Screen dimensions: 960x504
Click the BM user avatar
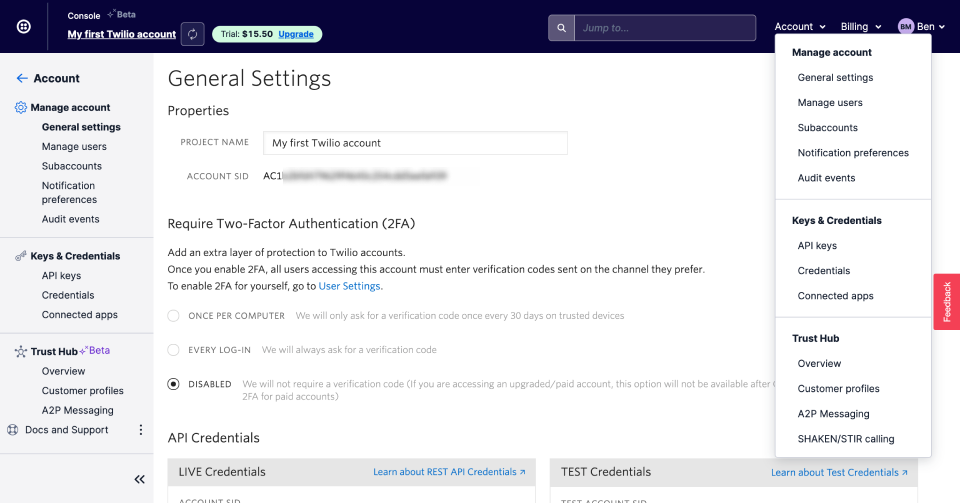pos(906,26)
